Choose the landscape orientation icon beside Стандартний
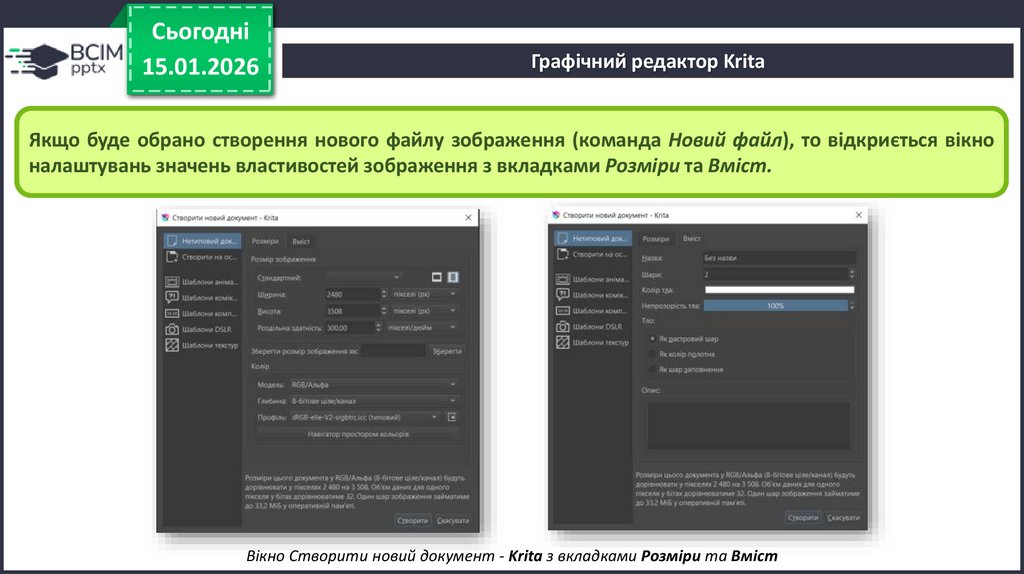This screenshot has width=1024, height=574. click(x=437, y=278)
